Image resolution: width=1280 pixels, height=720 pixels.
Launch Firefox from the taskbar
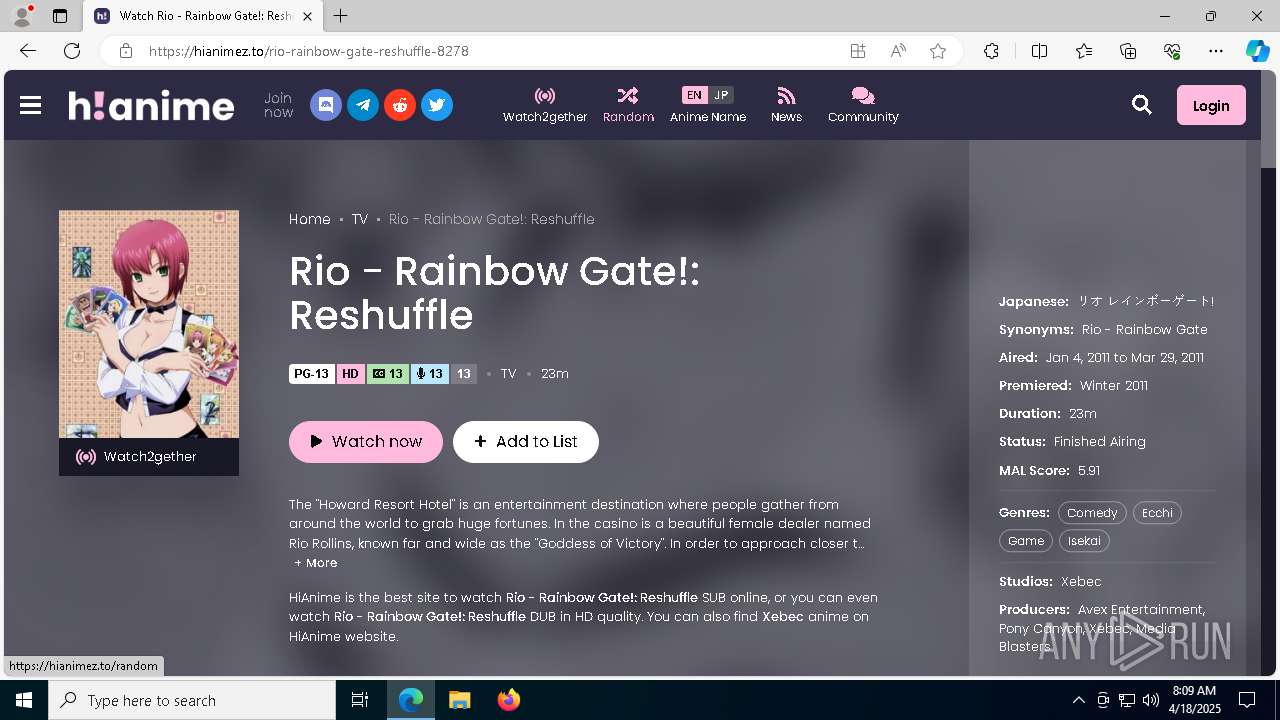[x=509, y=700]
